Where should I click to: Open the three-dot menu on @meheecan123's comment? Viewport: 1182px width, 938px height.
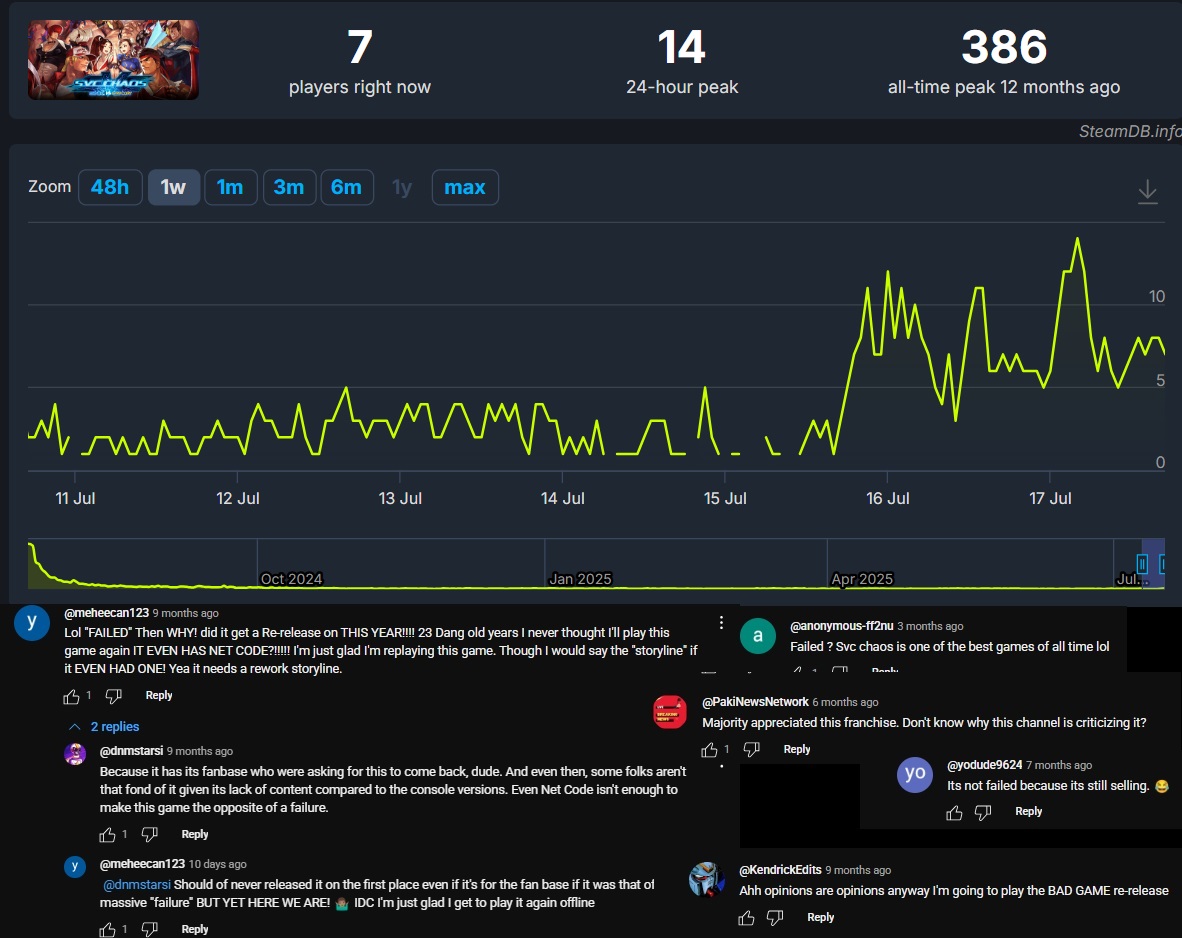tap(721, 622)
